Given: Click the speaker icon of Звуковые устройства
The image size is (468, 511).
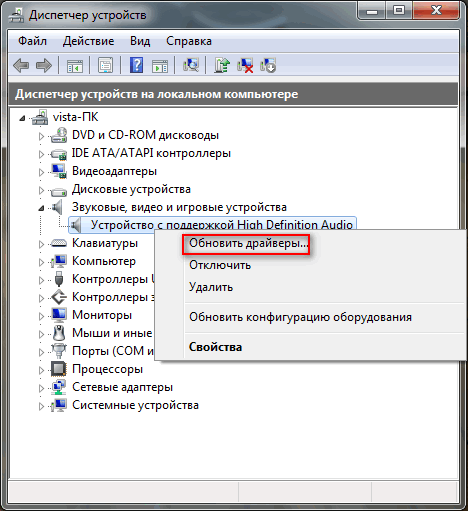Looking at the screenshot, I should tap(57, 207).
